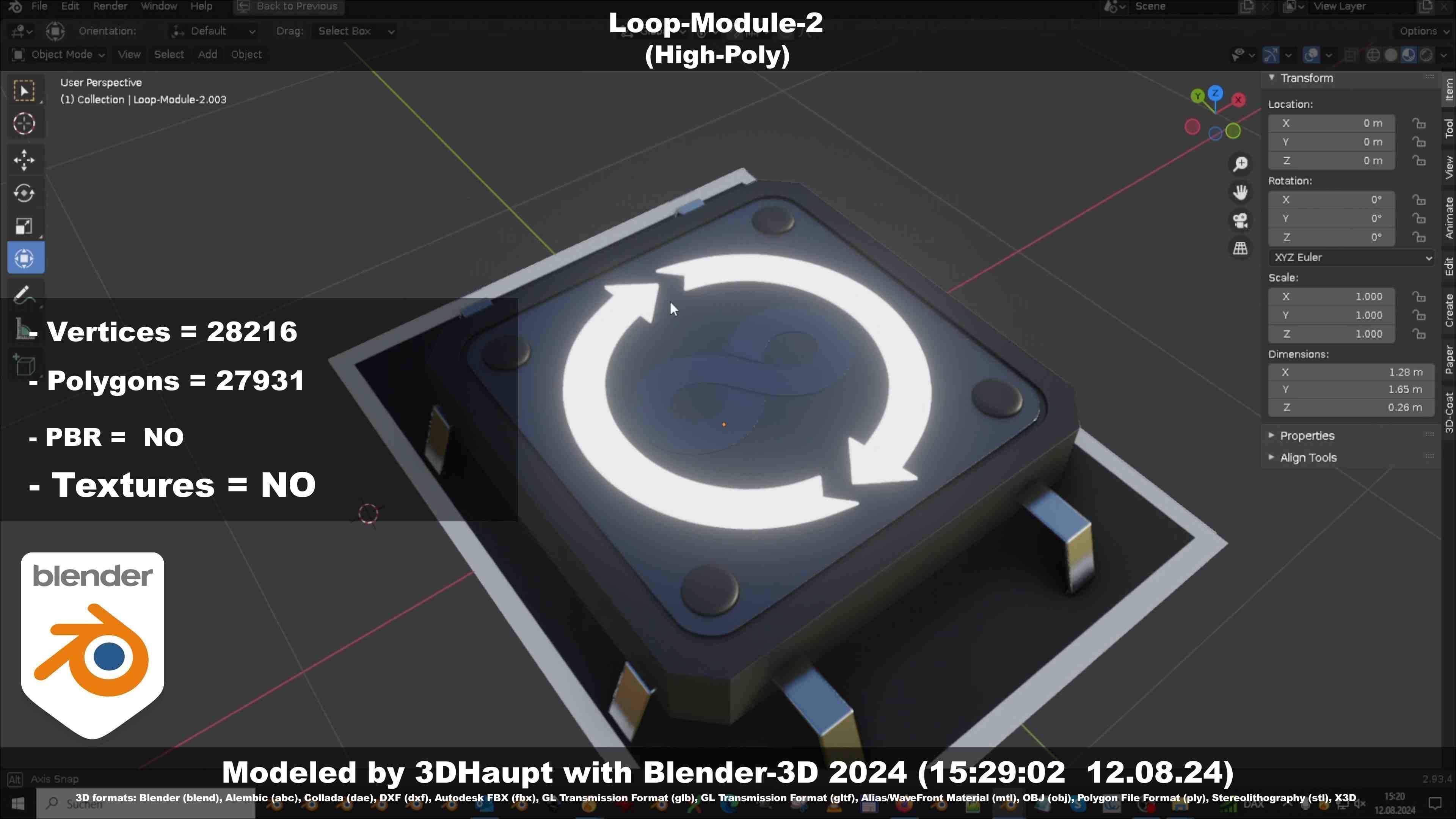Open the Object Mode dropdown
This screenshot has width=1456, height=819.
[x=59, y=55]
